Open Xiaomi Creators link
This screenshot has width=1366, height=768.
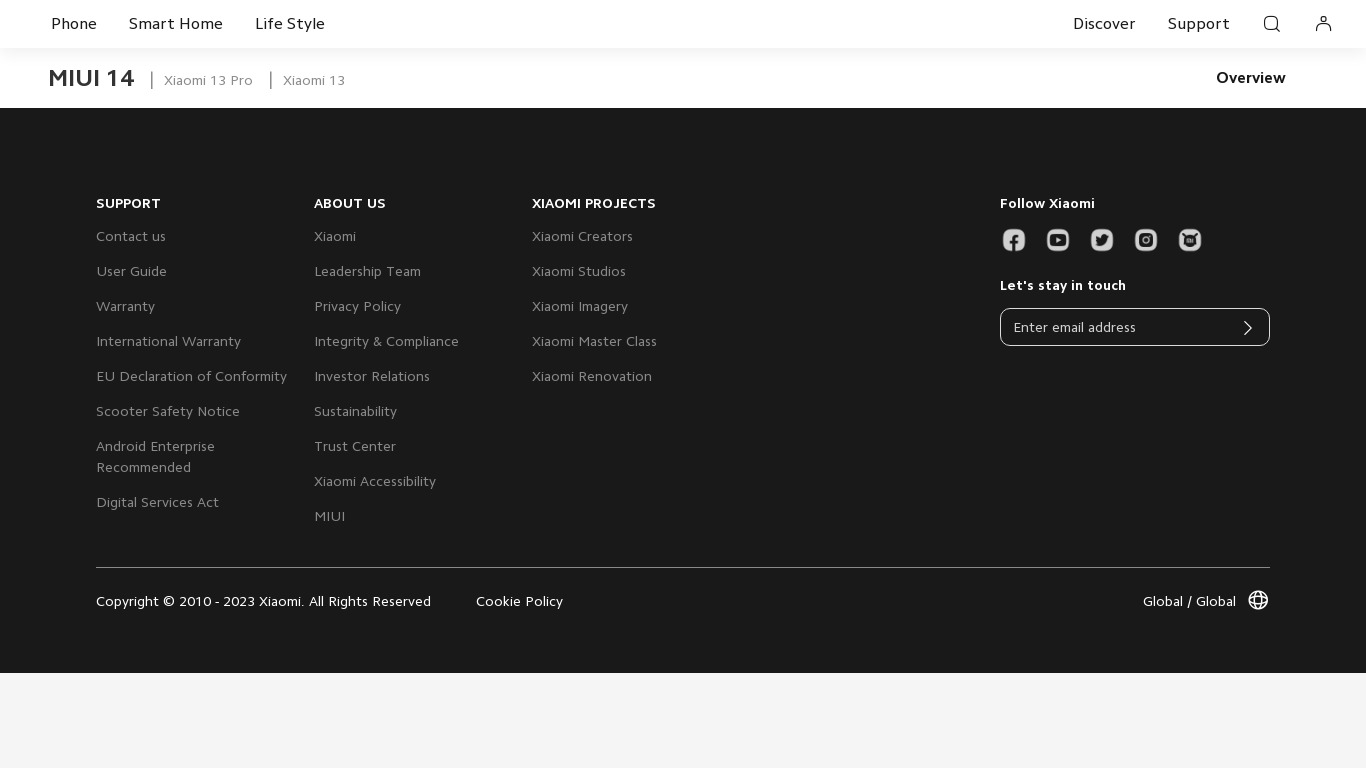[x=582, y=236]
